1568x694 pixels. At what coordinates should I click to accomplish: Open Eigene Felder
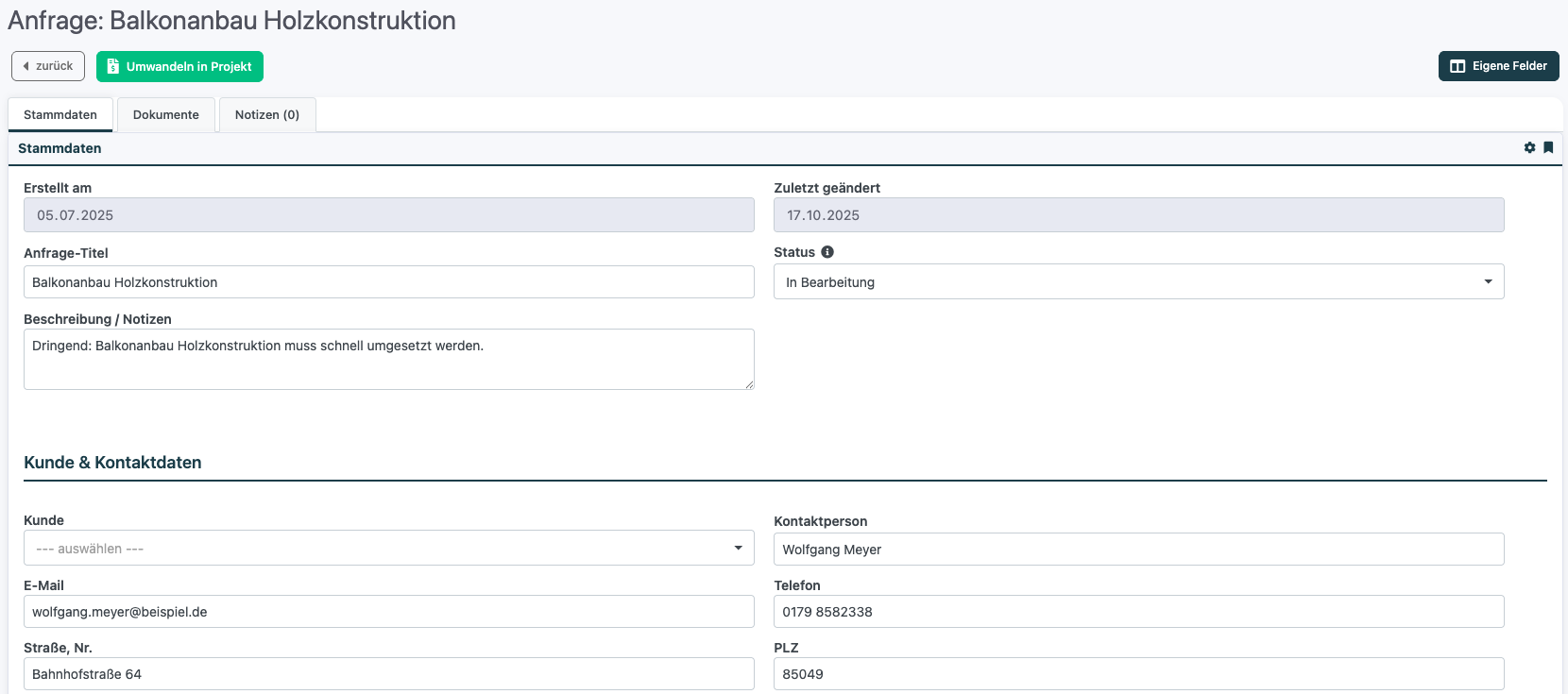coord(1498,66)
